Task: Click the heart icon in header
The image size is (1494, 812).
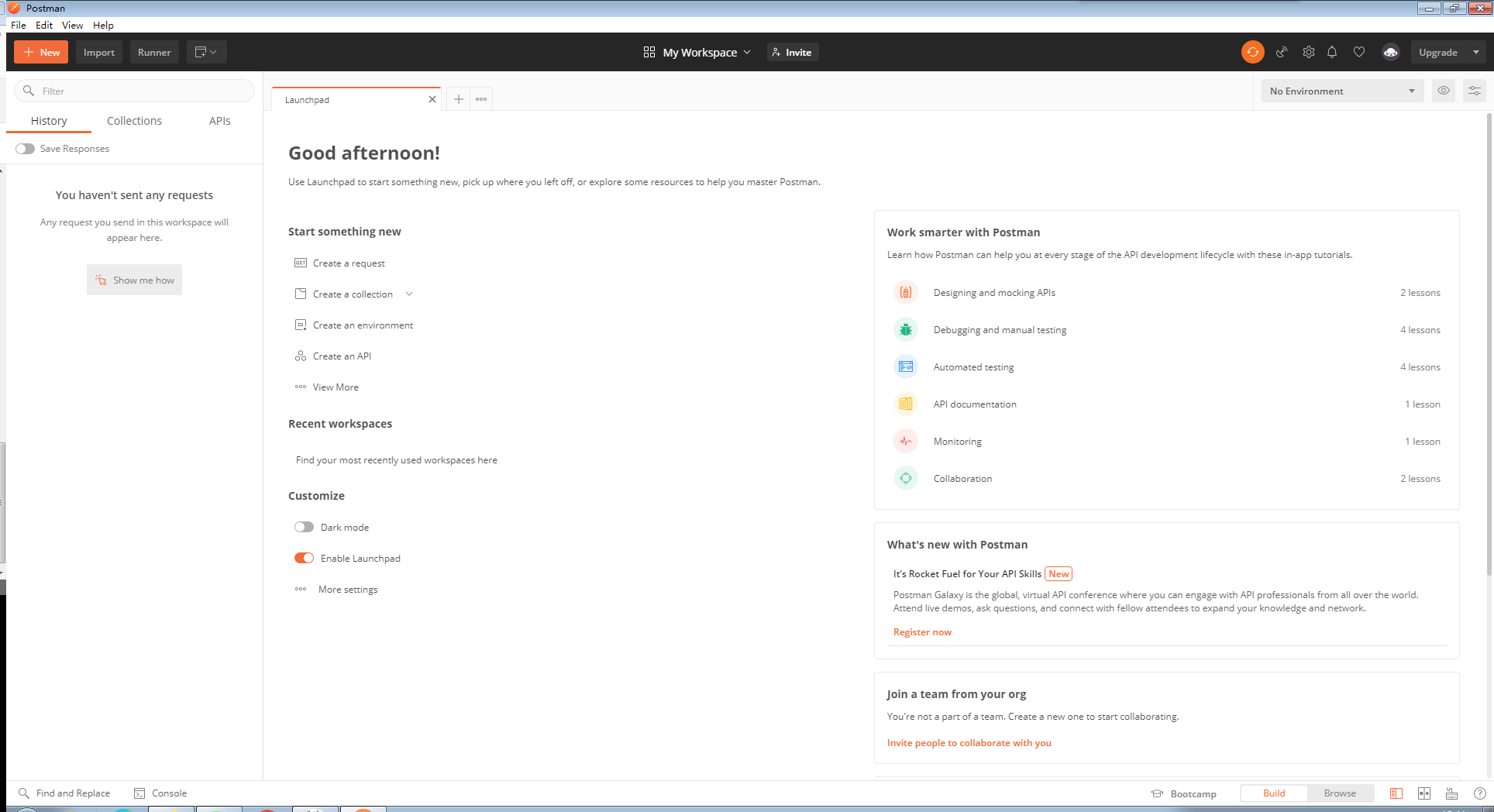Action: pos(1359,52)
